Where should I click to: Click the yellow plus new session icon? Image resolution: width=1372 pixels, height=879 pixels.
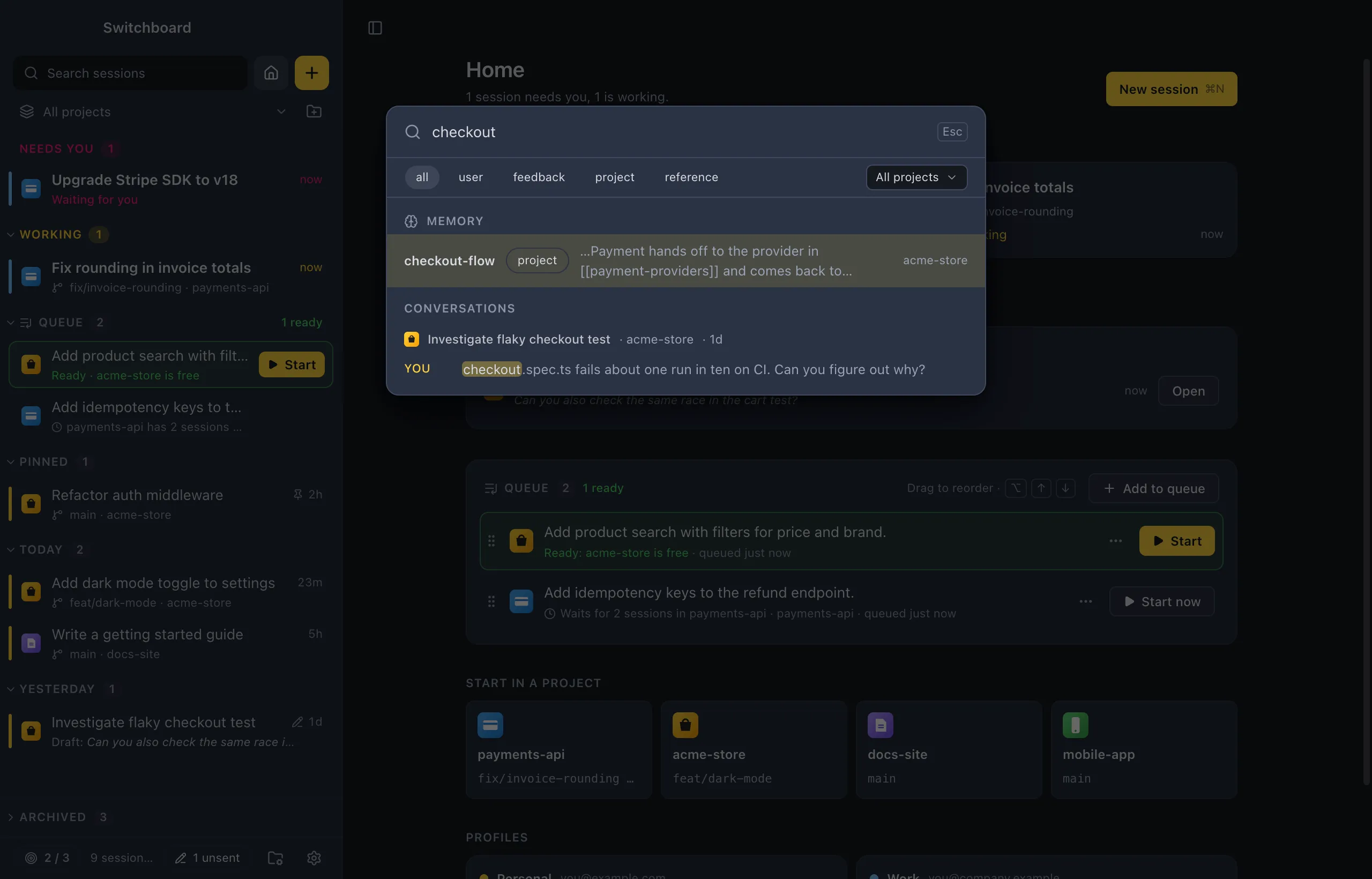[x=311, y=73]
